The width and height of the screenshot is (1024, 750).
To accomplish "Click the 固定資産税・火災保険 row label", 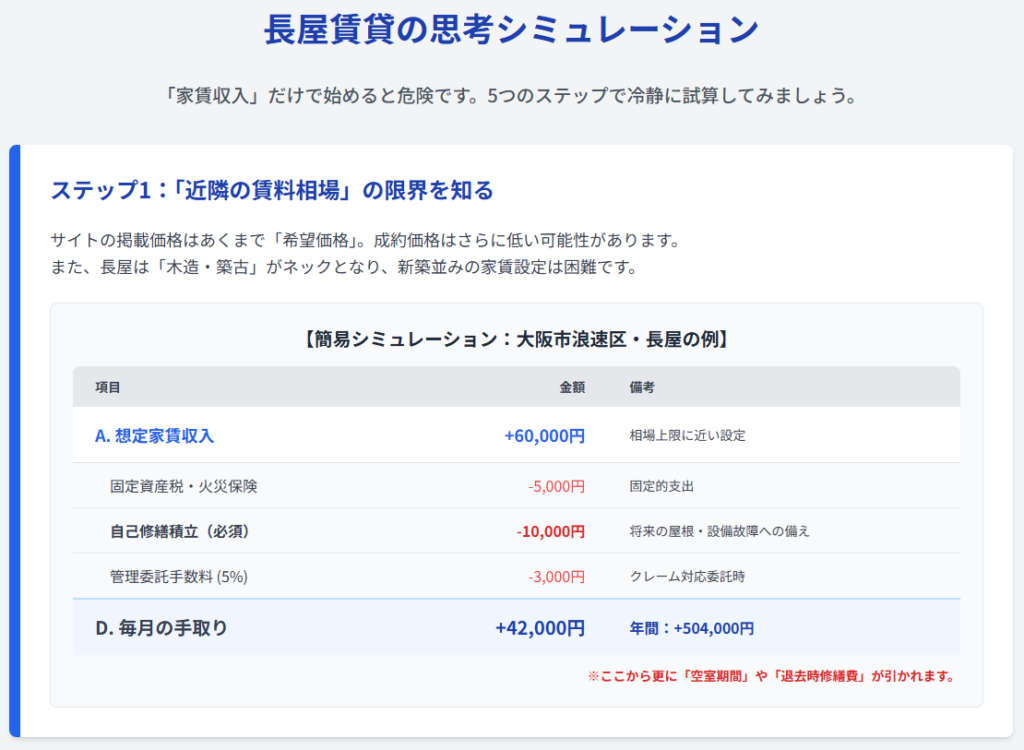I will click(184, 486).
